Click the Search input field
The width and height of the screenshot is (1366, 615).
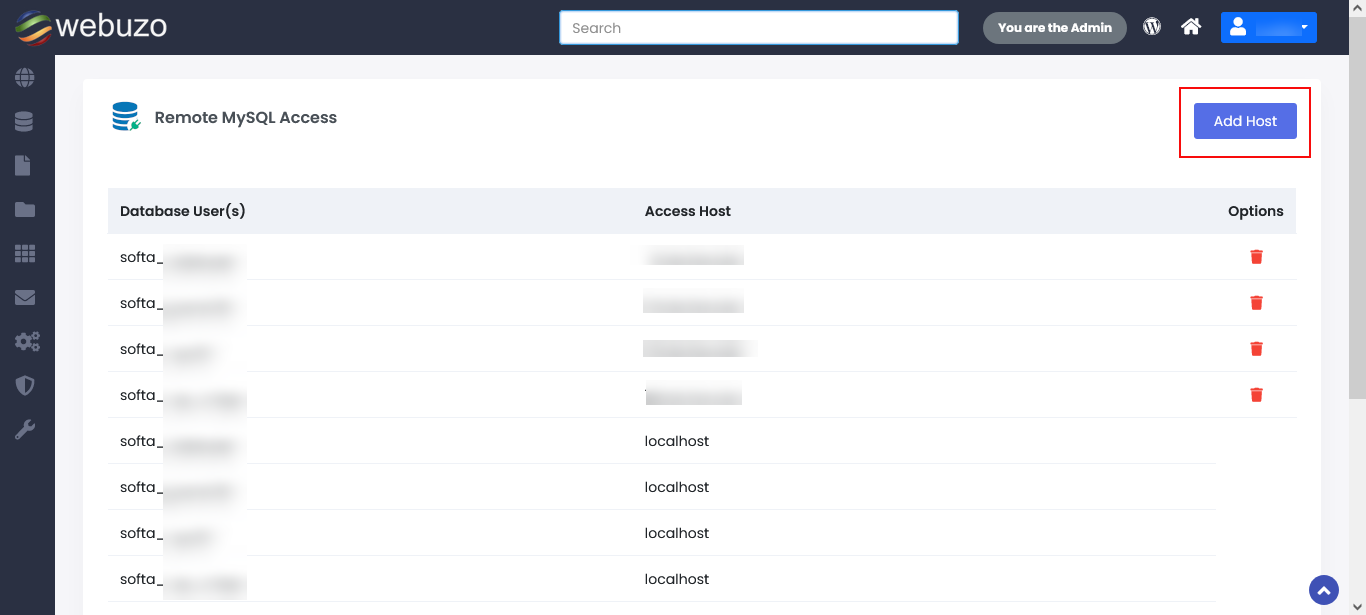(758, 28)
